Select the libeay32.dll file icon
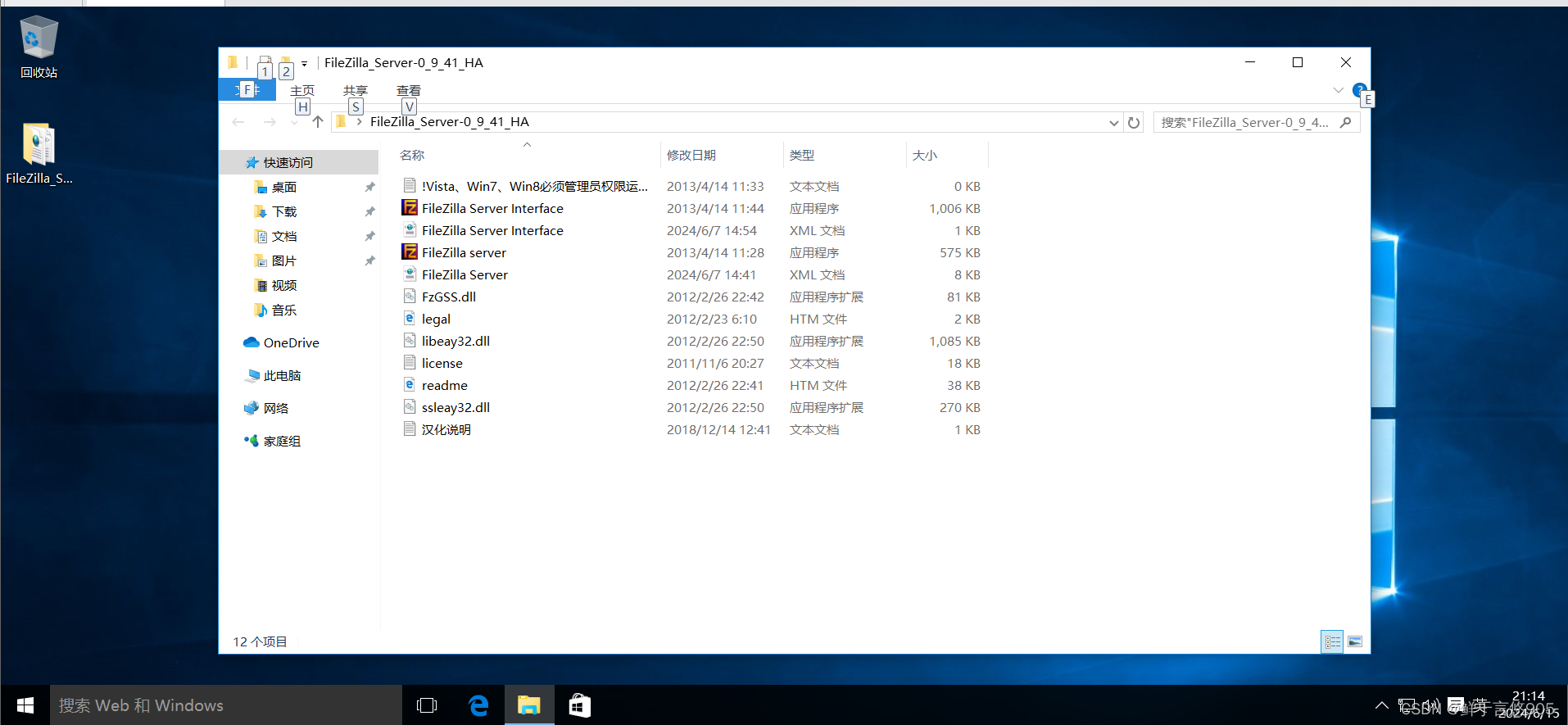This screenshot has height=725, width=1568. point(410,341)
